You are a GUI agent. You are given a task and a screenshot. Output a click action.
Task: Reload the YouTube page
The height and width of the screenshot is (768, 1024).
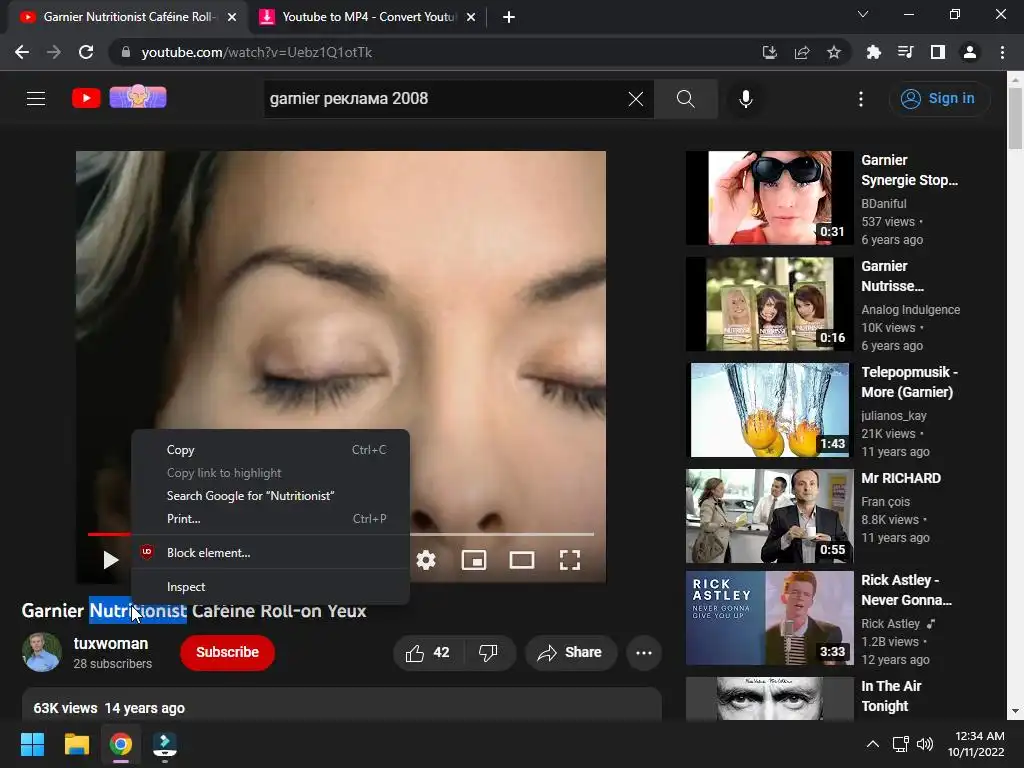click(x=86, y=52)
